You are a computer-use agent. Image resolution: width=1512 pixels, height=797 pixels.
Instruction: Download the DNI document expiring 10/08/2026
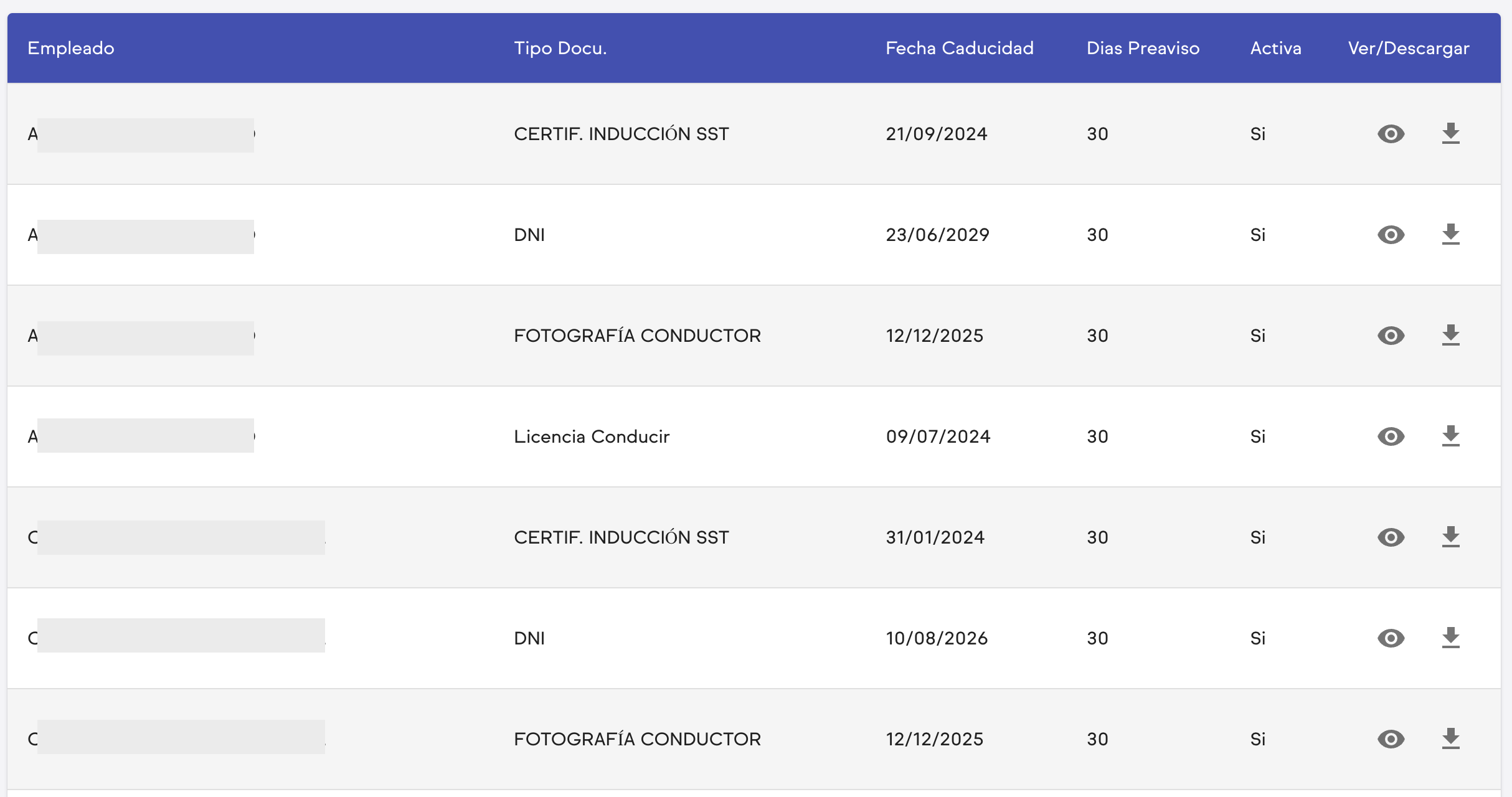[x=1450, y=638]
